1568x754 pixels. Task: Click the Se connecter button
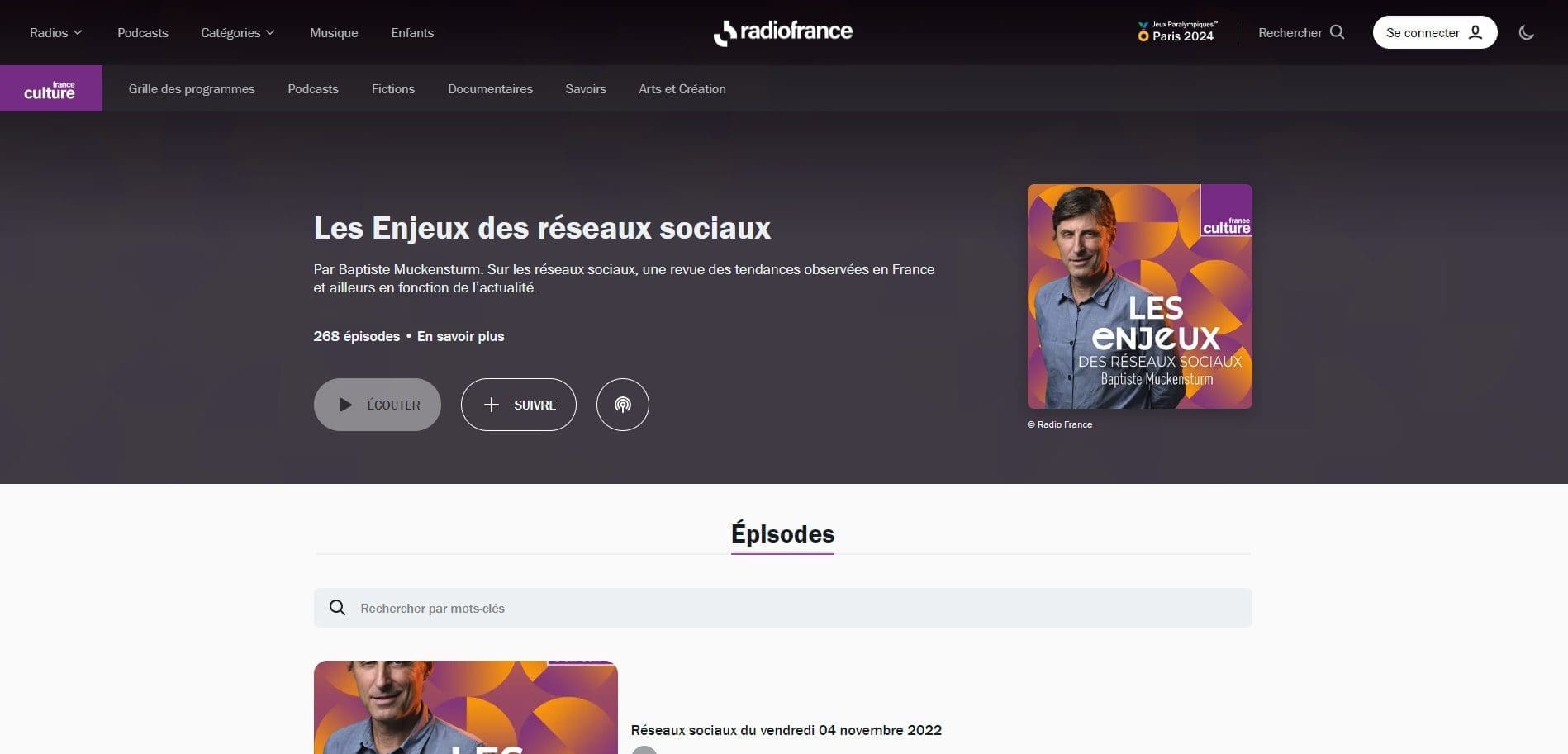coord(1435,33)
